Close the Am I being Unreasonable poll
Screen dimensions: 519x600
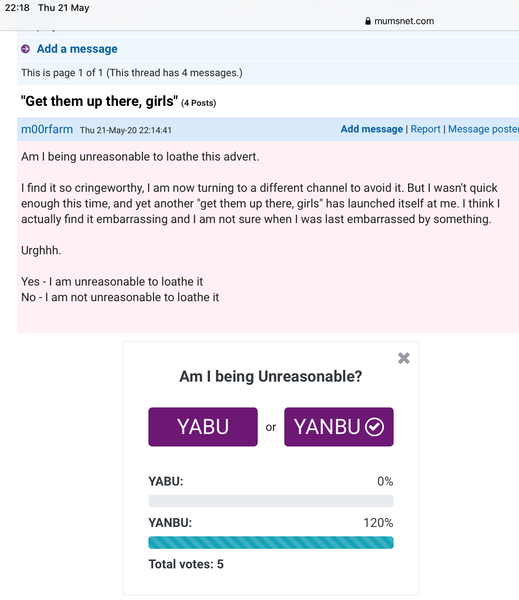[x=404, y=358]
